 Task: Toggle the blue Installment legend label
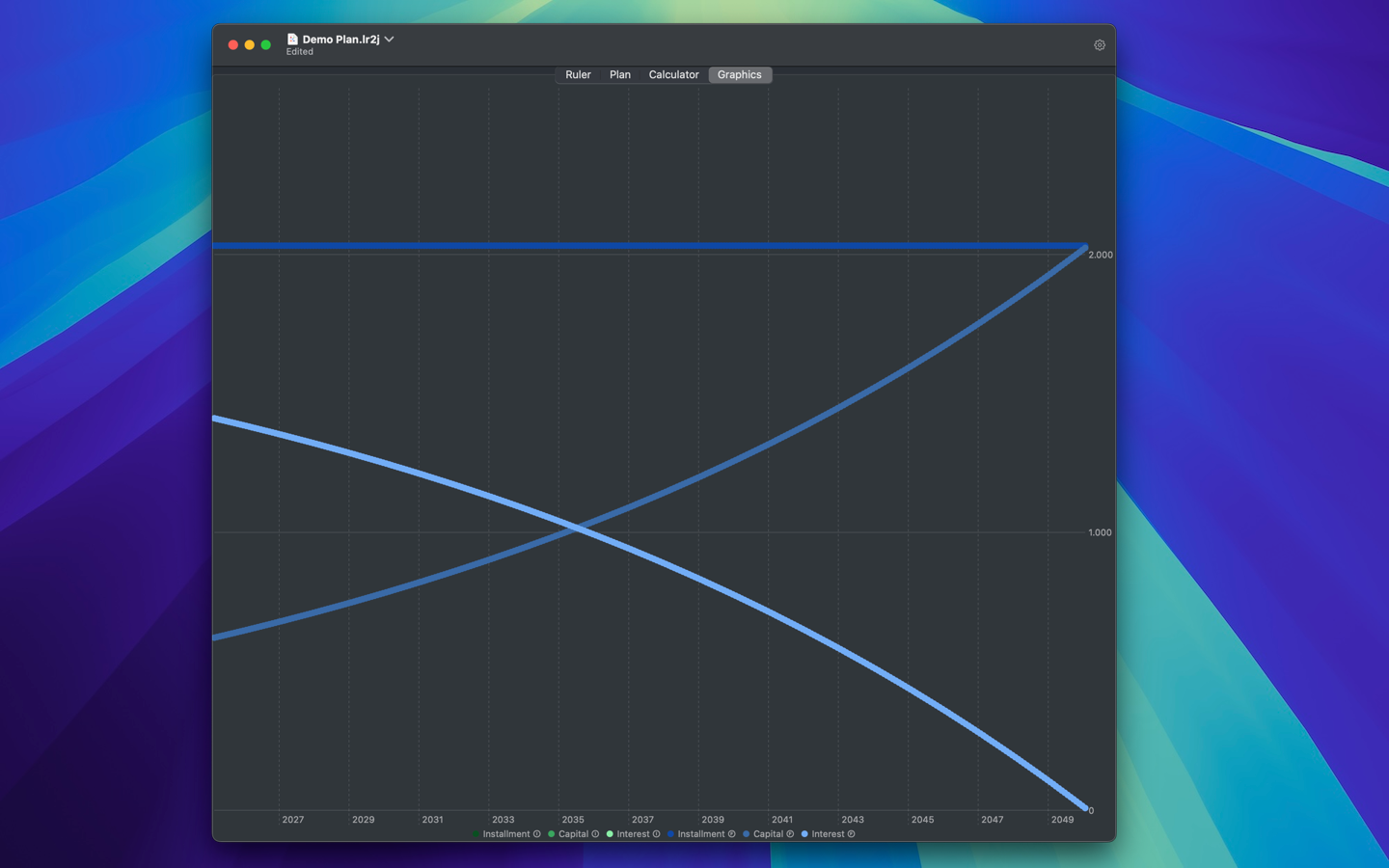[701, 834]
